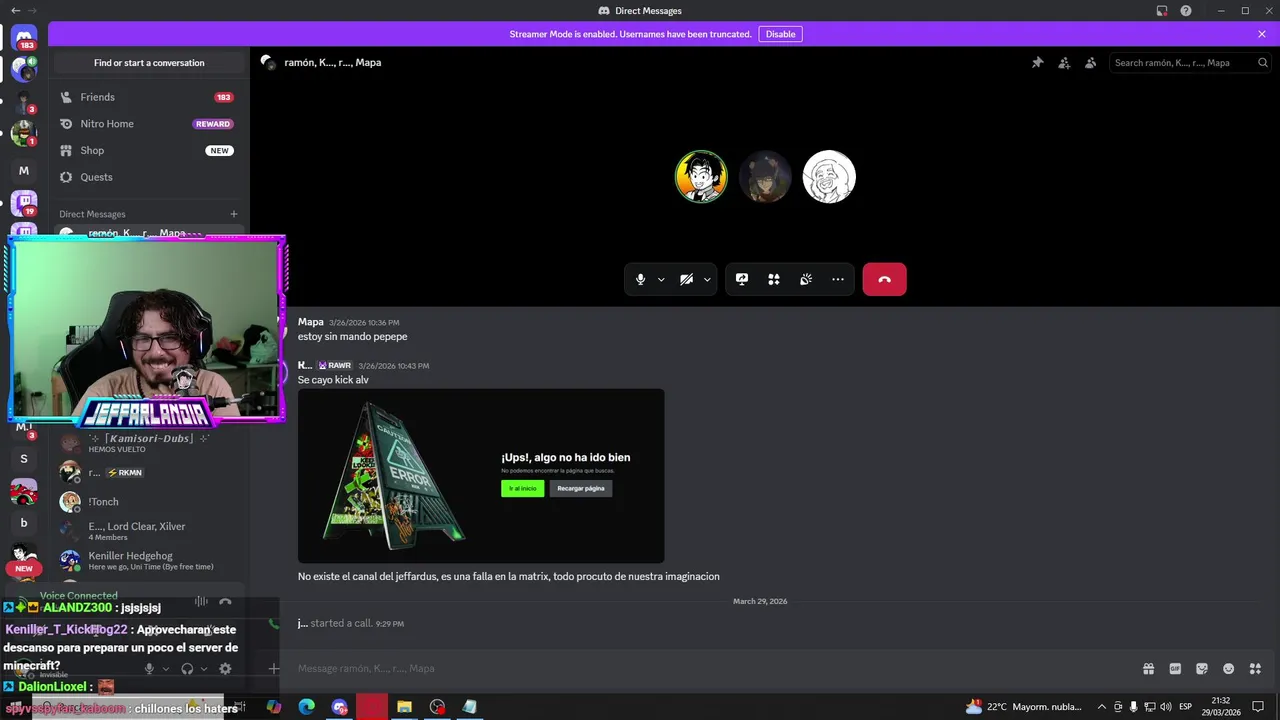Open pinned messages with the pin icon

click(x=1037, y=62)
